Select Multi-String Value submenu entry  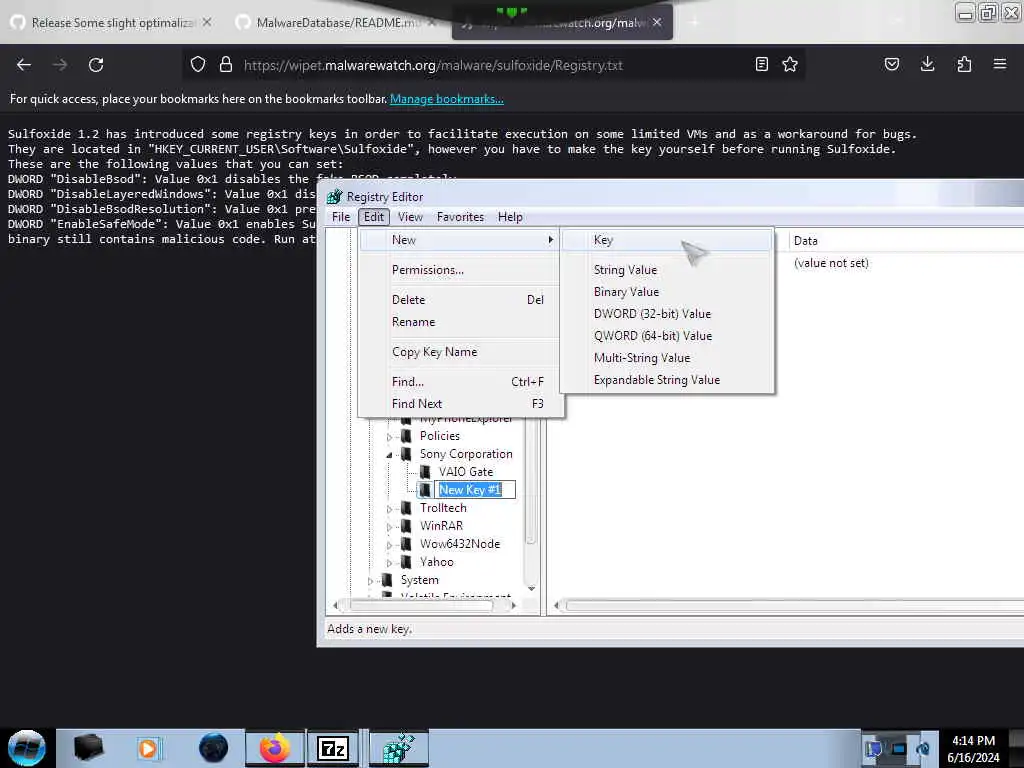pyautogui.click(x=667, y=358)
